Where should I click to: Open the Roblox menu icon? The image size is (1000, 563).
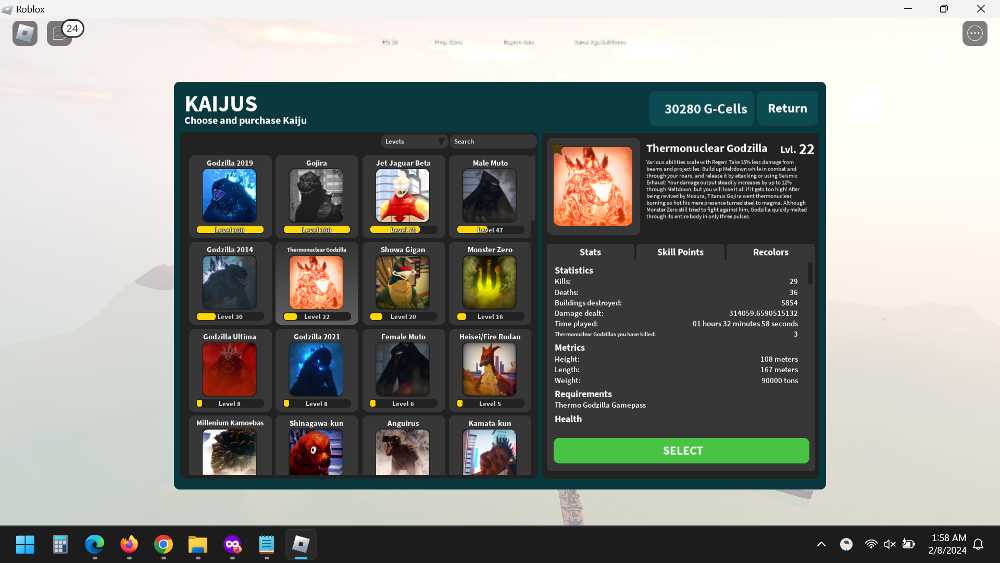click(x=25, y=33)
